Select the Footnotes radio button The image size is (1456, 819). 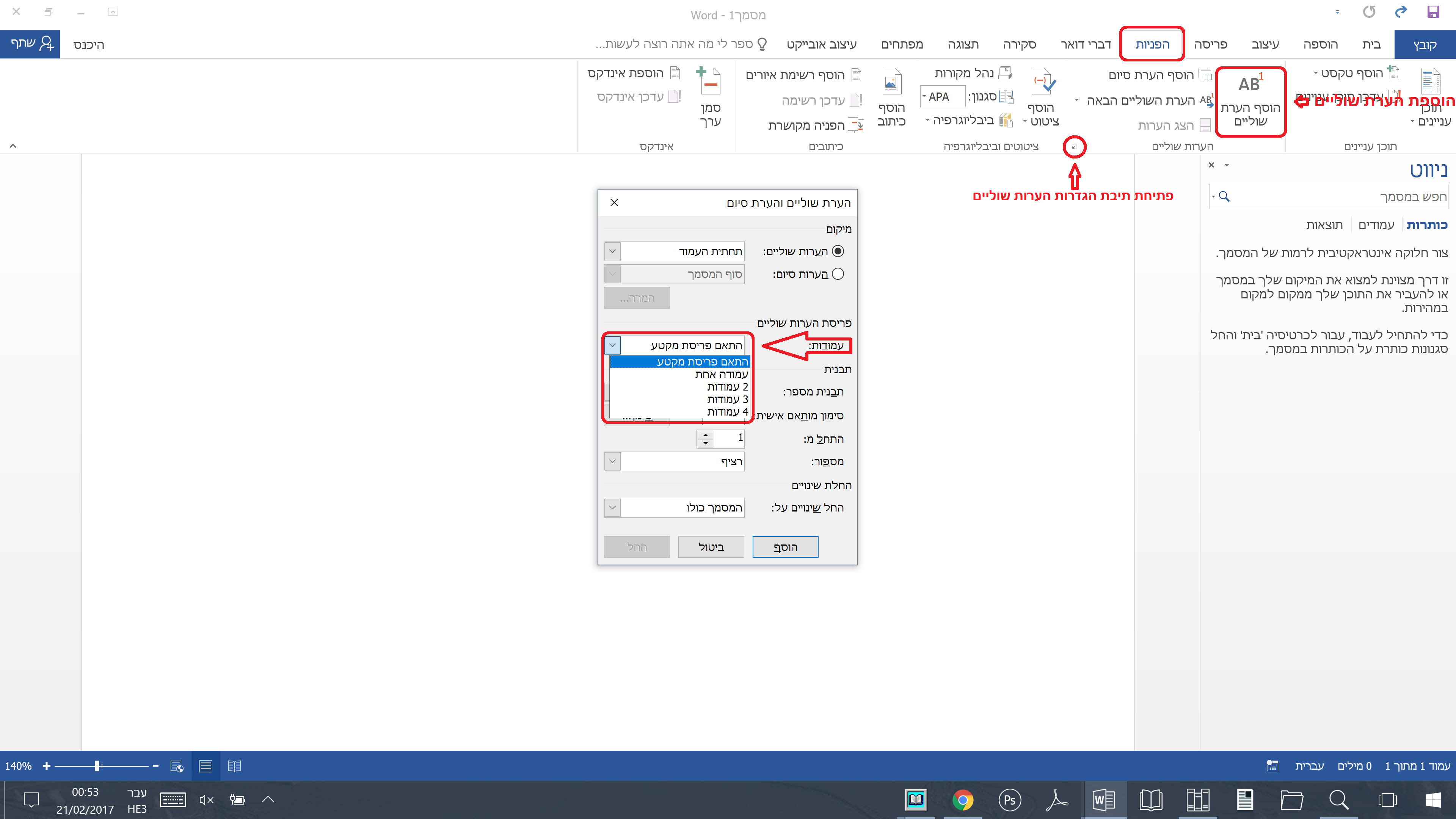tap(838, 251)
